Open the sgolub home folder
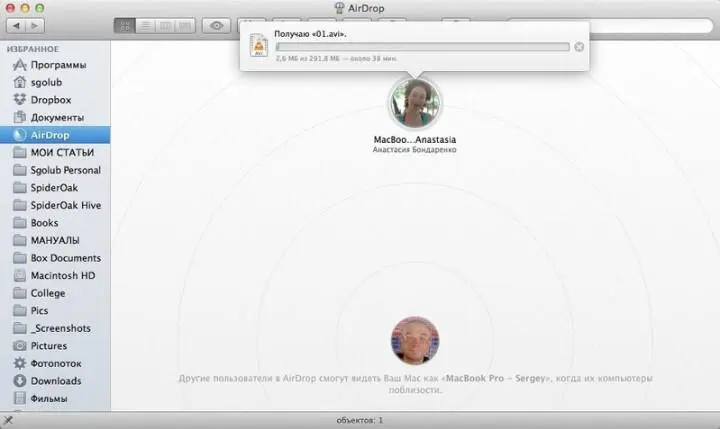Image resolution: width=720 pixels, height=429 pixels. pos(55,82)
